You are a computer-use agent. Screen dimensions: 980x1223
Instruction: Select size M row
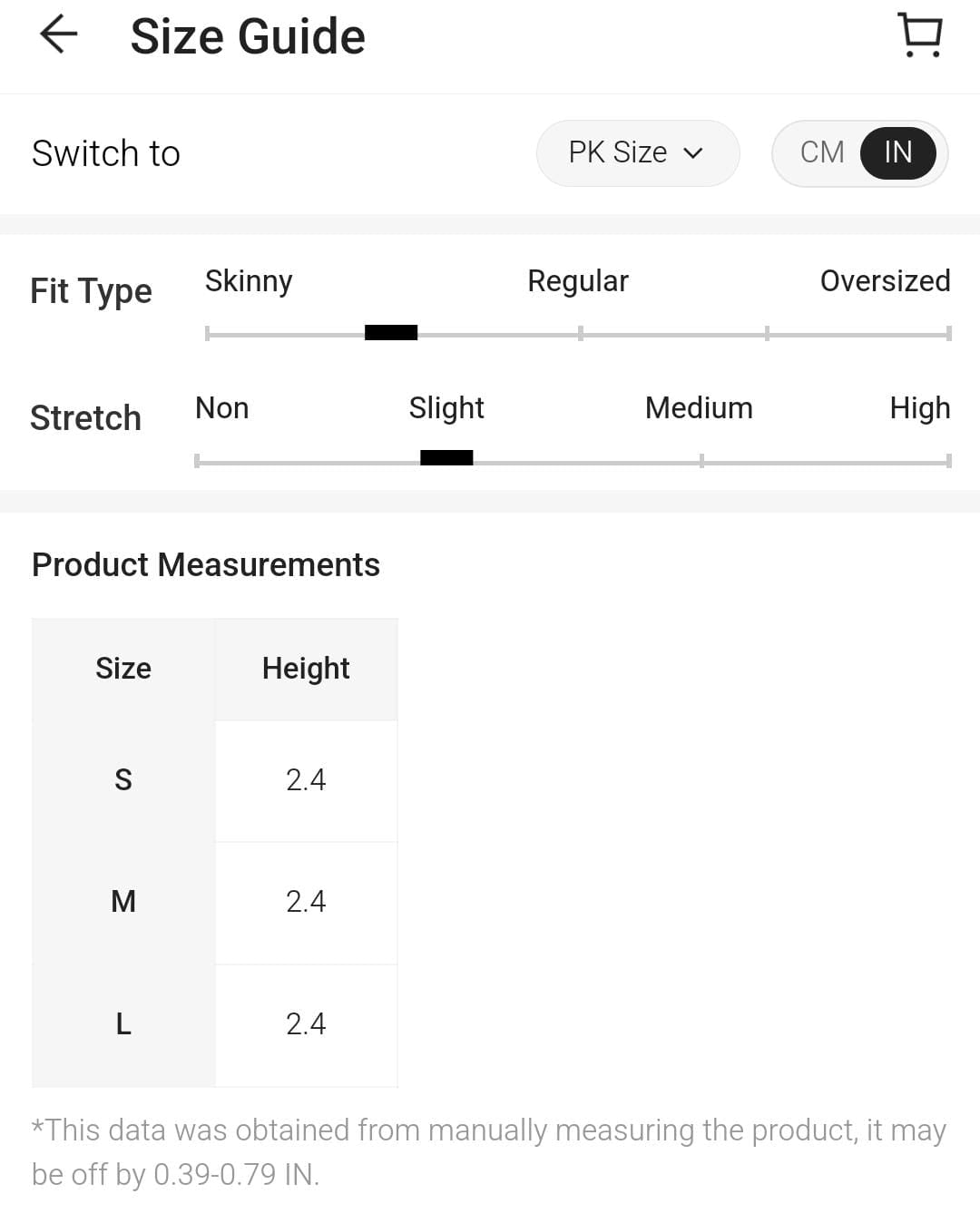123,902
